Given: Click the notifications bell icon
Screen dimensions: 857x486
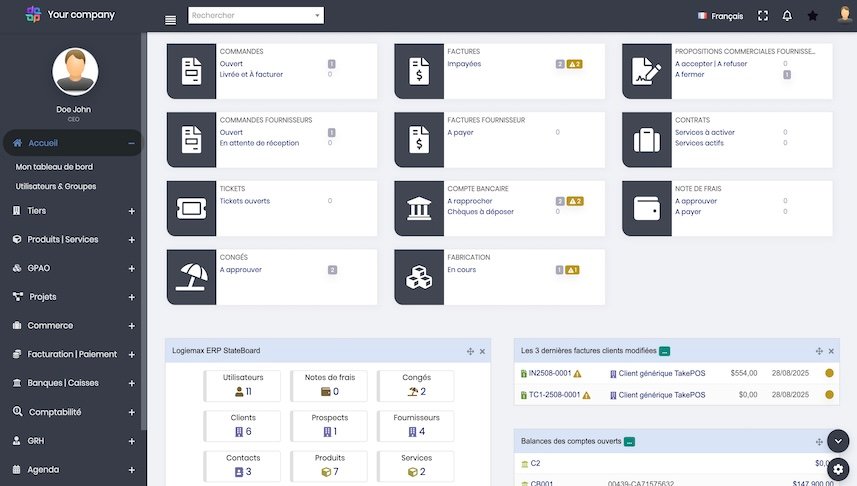Looking at the screenshot, I should click(x=787, y=16).
